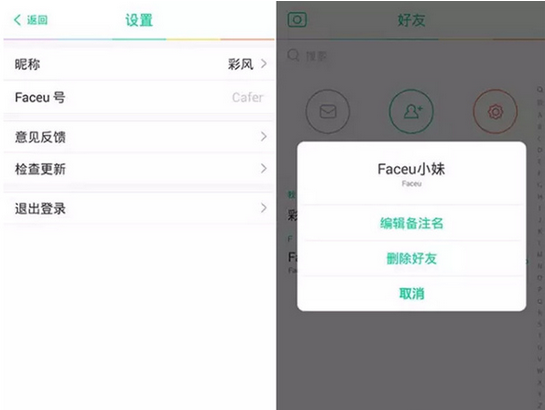
Task: Expand 检查更新 chevron arrow
Action: coord(264,169)
